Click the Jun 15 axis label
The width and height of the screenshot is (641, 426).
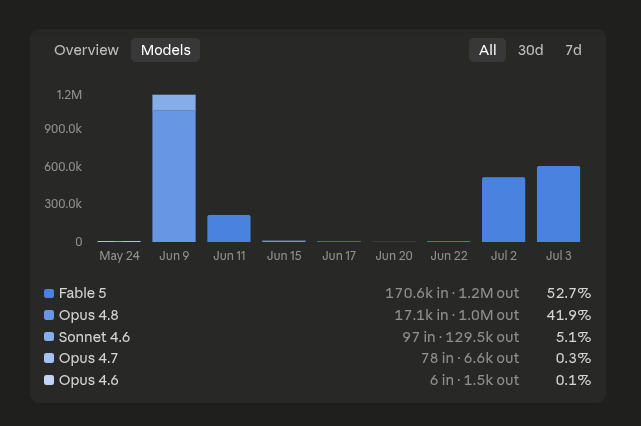click(x=284, y=256)
